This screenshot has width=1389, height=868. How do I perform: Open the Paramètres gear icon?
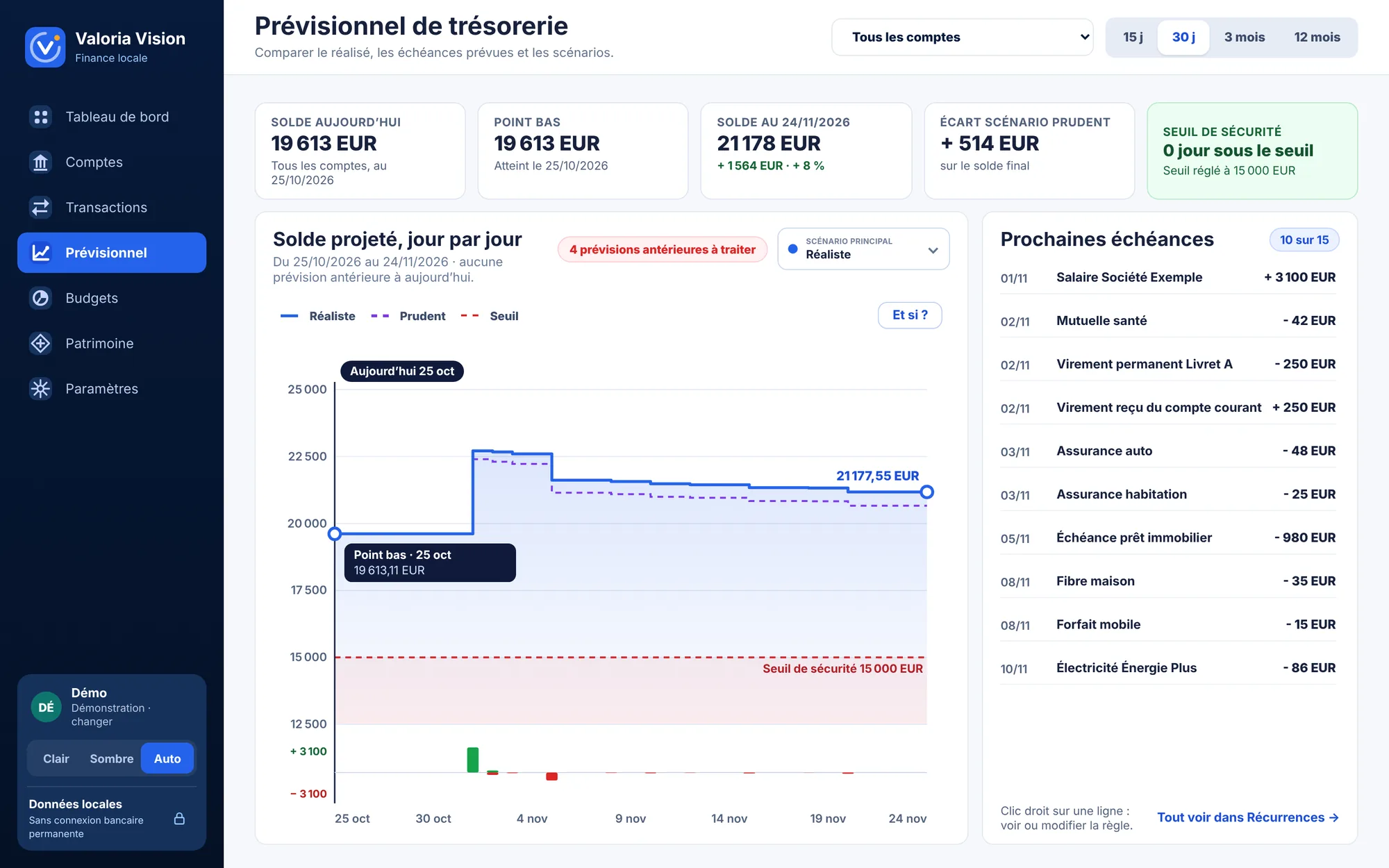coord(41,388)
